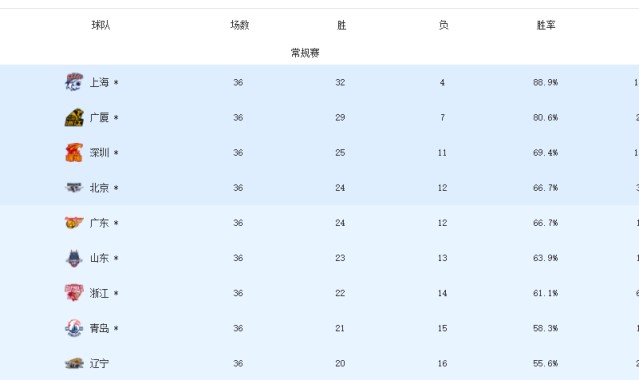This screenshot has width=639, height=380.
Task: Select 上海's games played value 36
Action: tap(238, 82)
